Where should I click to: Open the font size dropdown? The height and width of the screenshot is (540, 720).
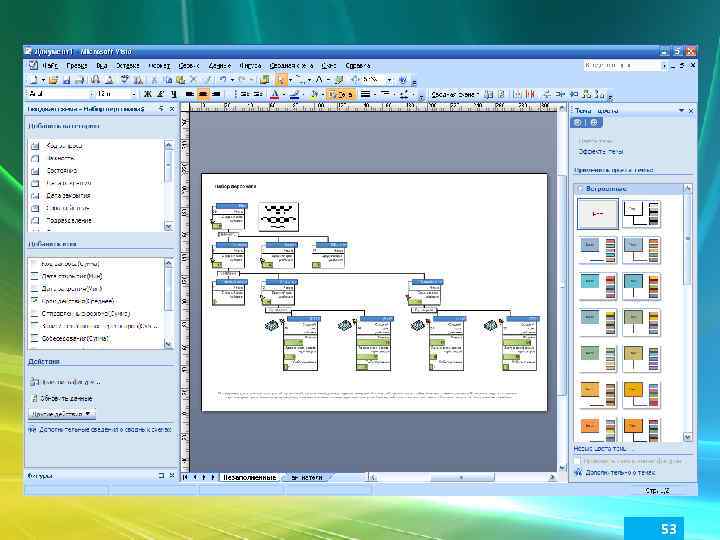pos(134,94)
